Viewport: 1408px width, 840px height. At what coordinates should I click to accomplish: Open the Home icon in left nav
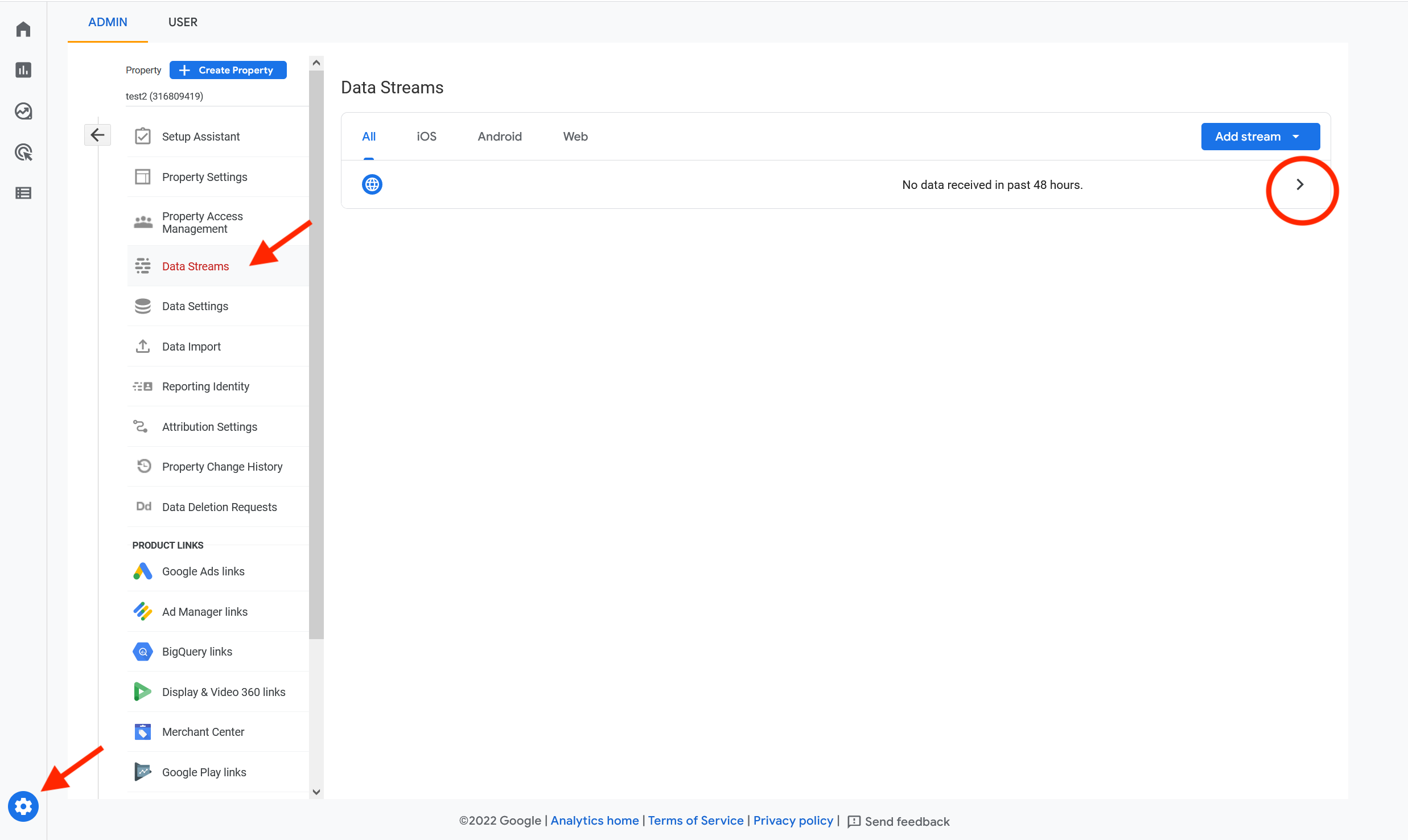click(x=23, y=29)
